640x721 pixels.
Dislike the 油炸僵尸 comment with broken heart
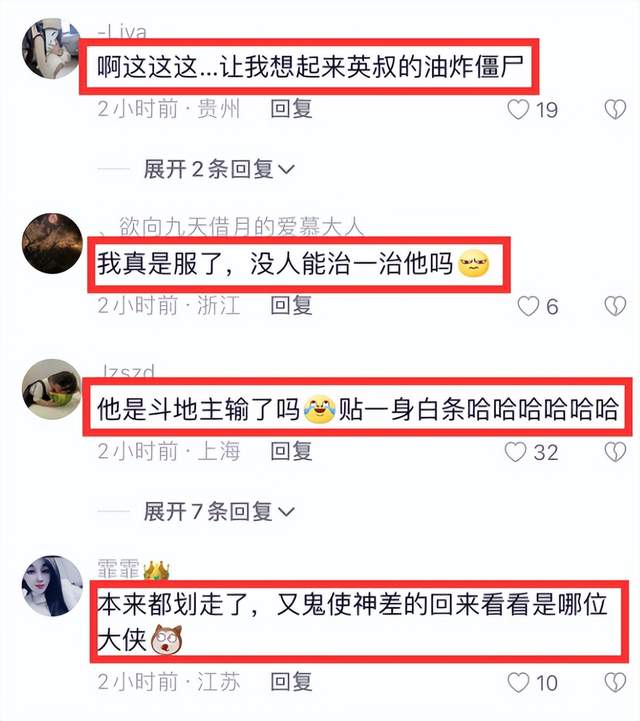[615, 109]
